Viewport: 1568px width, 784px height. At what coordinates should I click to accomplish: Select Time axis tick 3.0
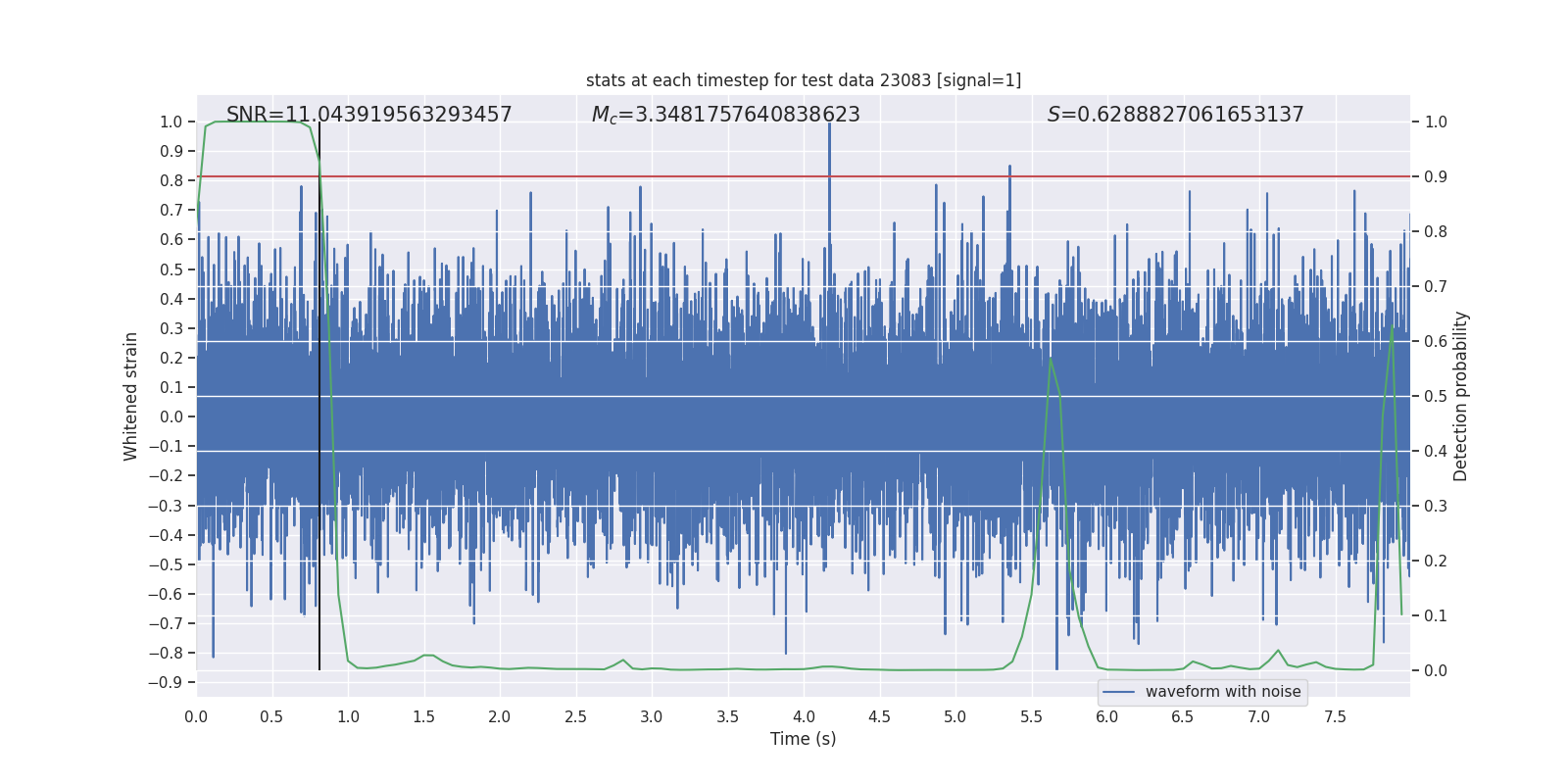[x=652, y=716]
